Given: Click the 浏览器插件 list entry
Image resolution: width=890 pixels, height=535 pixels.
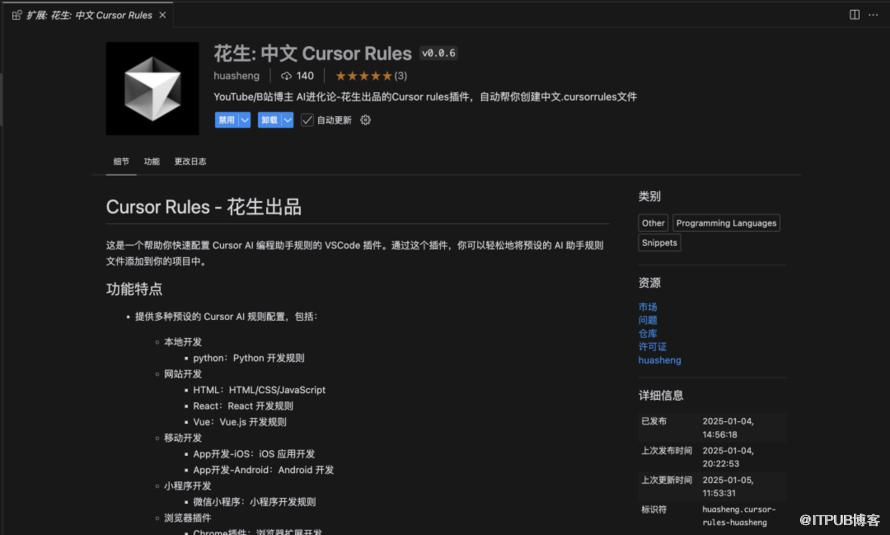Looking at the screenshot, I should [x=187, y=518].
